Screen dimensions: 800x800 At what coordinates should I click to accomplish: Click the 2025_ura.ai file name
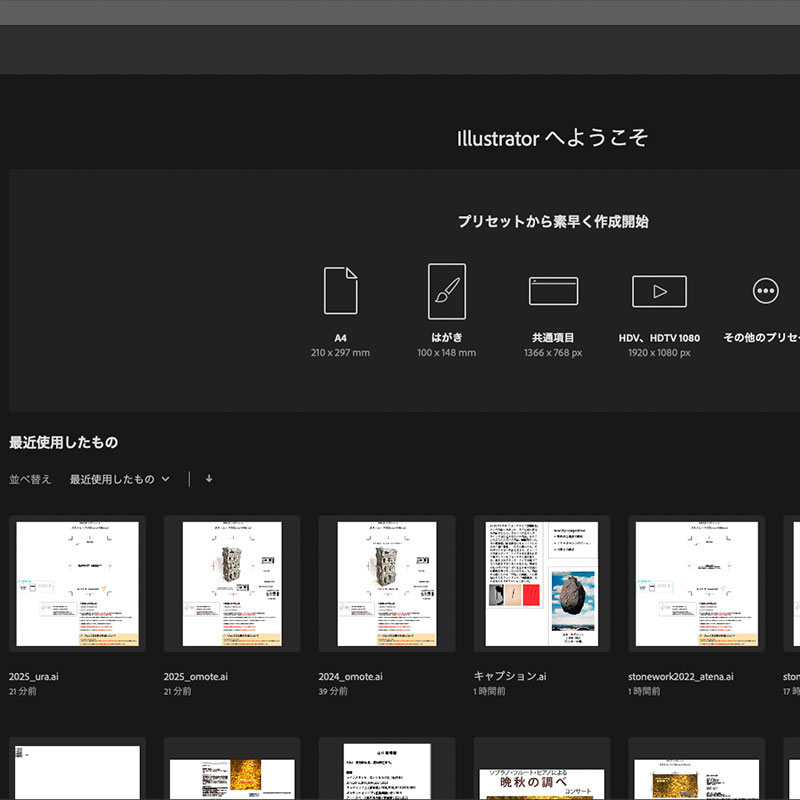[x=34, y=676]
